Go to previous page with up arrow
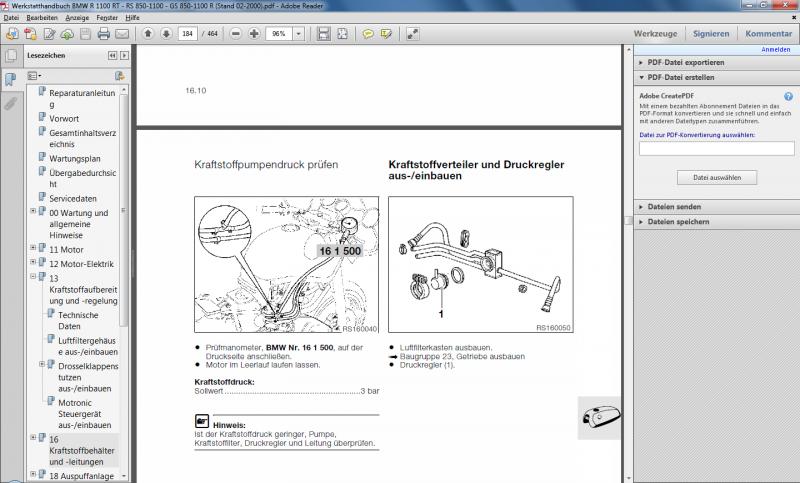The height and width of the screenshot is (483, 800). point(148,33)
